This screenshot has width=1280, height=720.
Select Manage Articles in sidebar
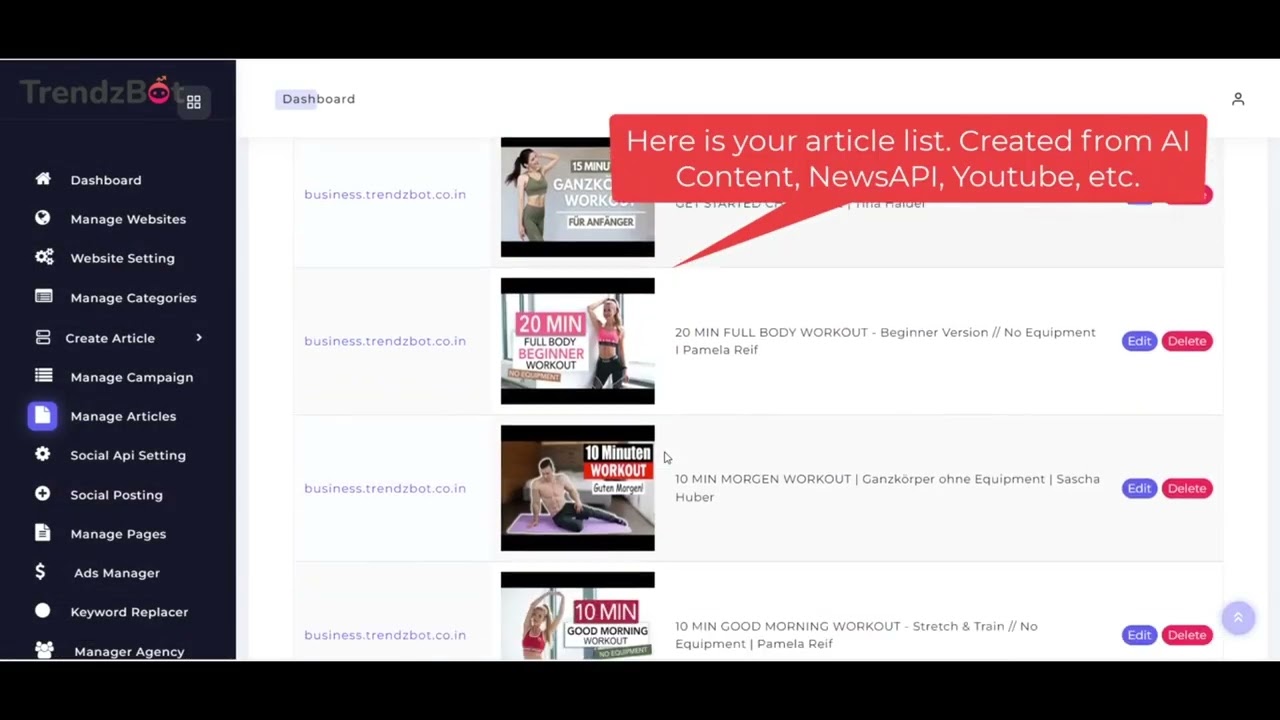pyautogui.click(x=123, y=416)
